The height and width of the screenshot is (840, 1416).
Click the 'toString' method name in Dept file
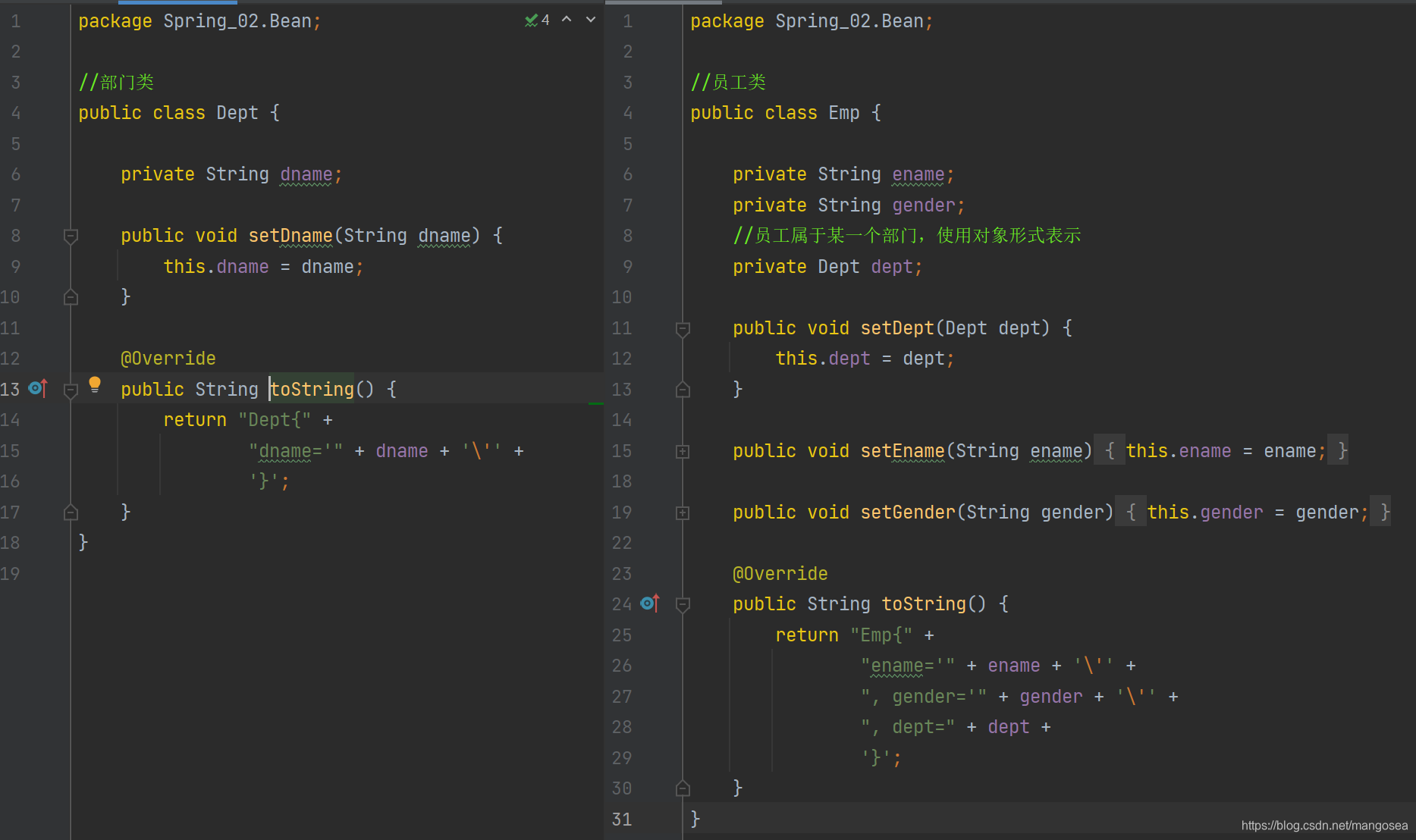[x=312, y=390]
